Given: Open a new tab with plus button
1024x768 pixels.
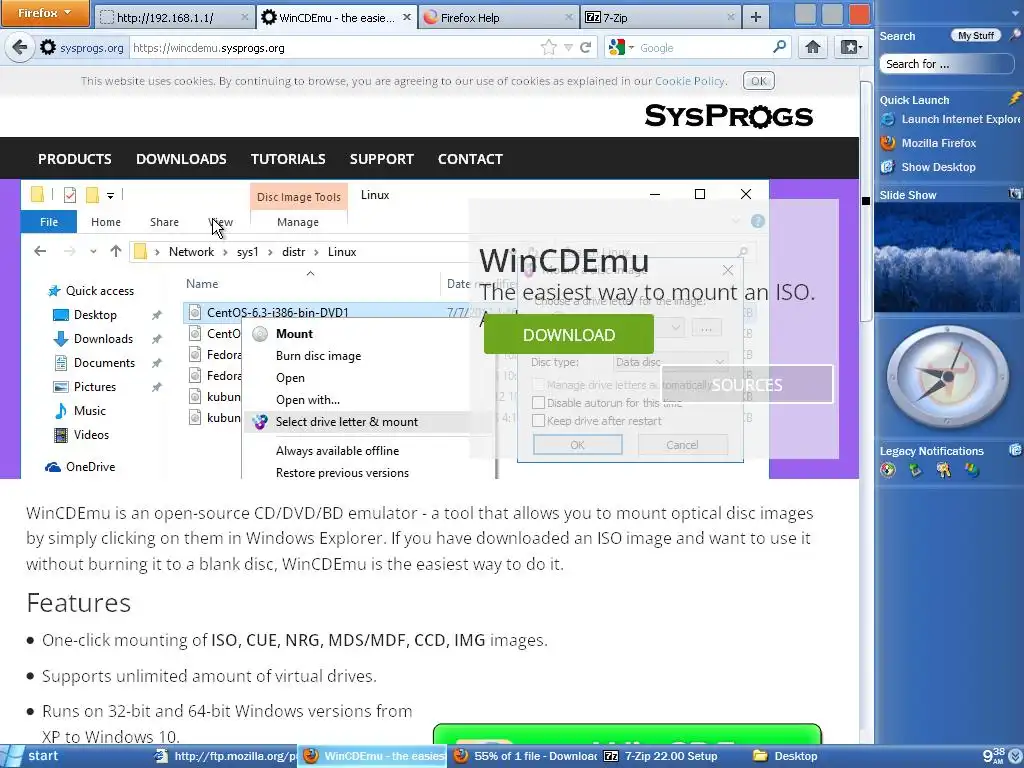Looking at the screenshot, I should coord(756,17).
